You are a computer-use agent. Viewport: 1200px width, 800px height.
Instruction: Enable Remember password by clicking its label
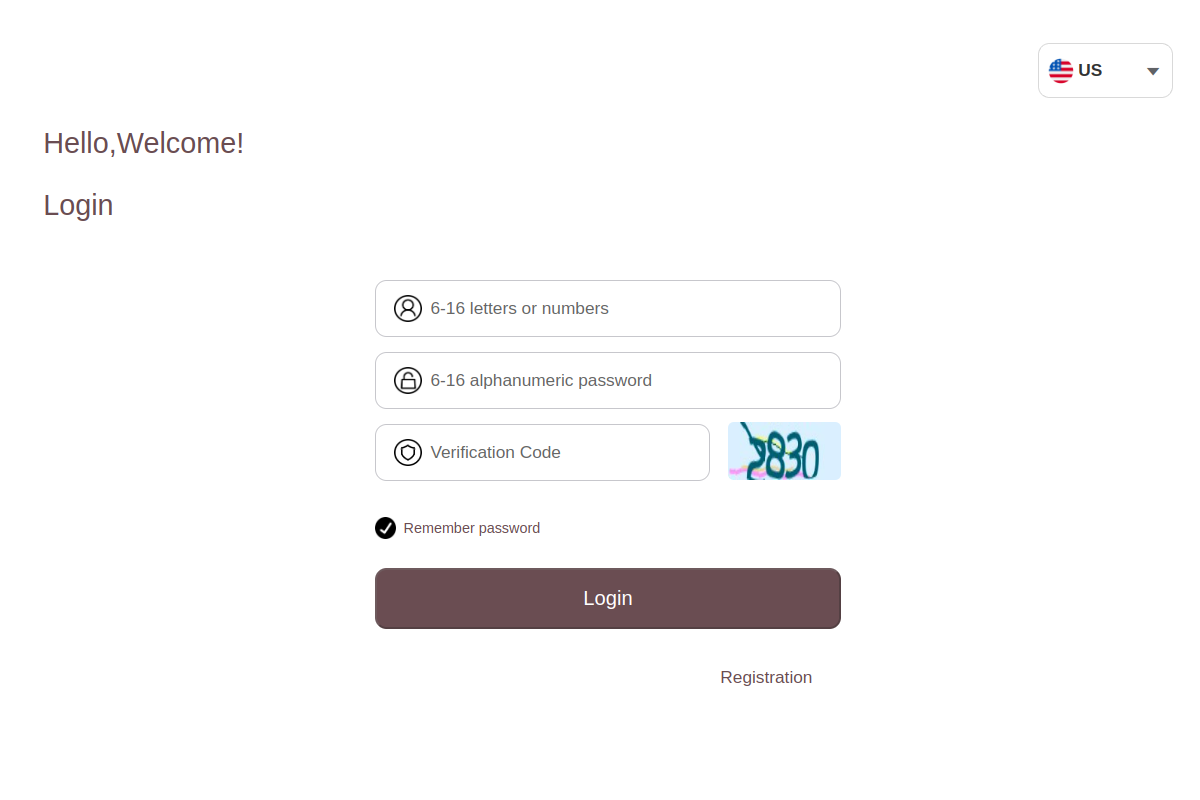(471, 527)
